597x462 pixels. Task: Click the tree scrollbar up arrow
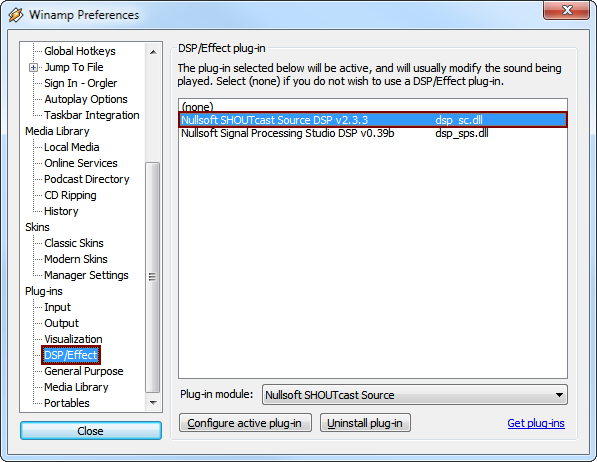[153, 52]
